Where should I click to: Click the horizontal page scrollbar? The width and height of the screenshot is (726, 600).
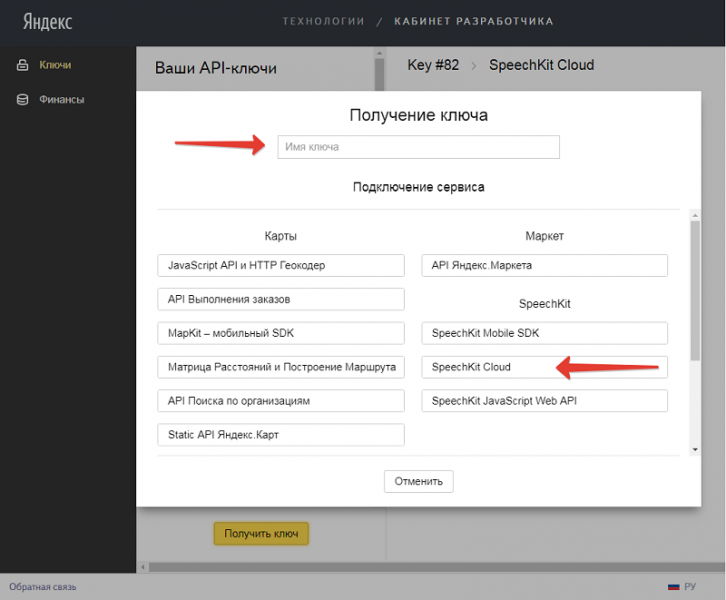click(x=437, y=567)
